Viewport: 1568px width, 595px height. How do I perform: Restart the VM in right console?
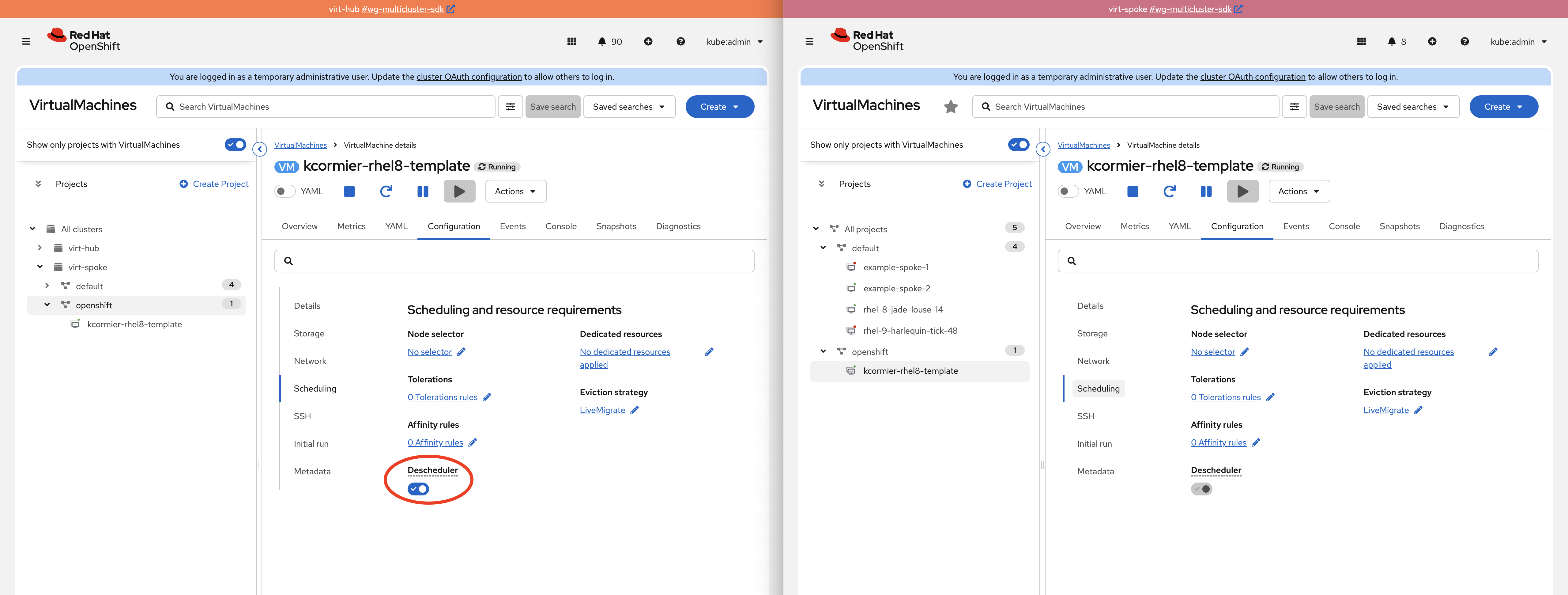point(1169,191)
